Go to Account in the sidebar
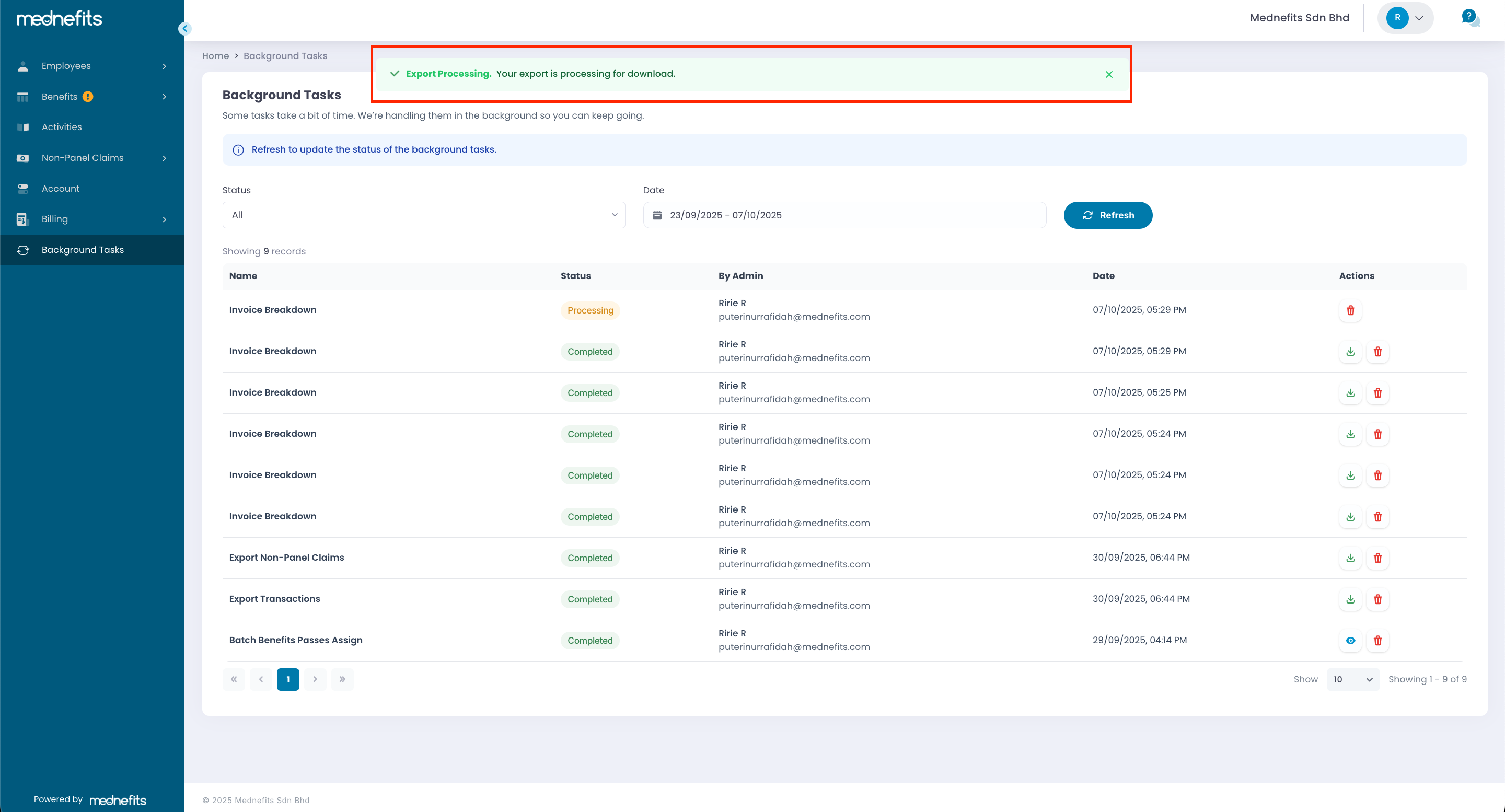Viewport: 1505px width, 812px height. click(60, 189)
